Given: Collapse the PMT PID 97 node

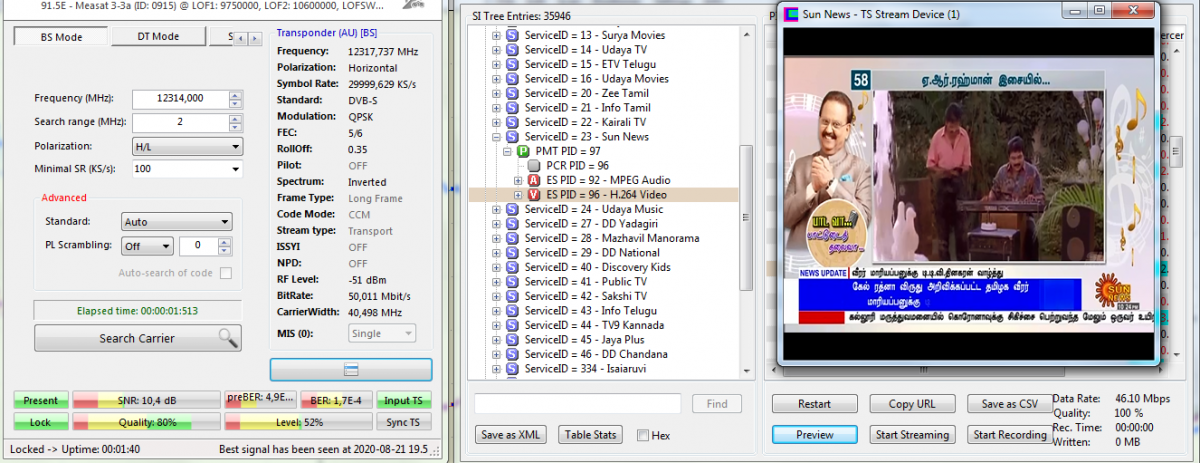Looking at the screenshot, I should [507, 151].
